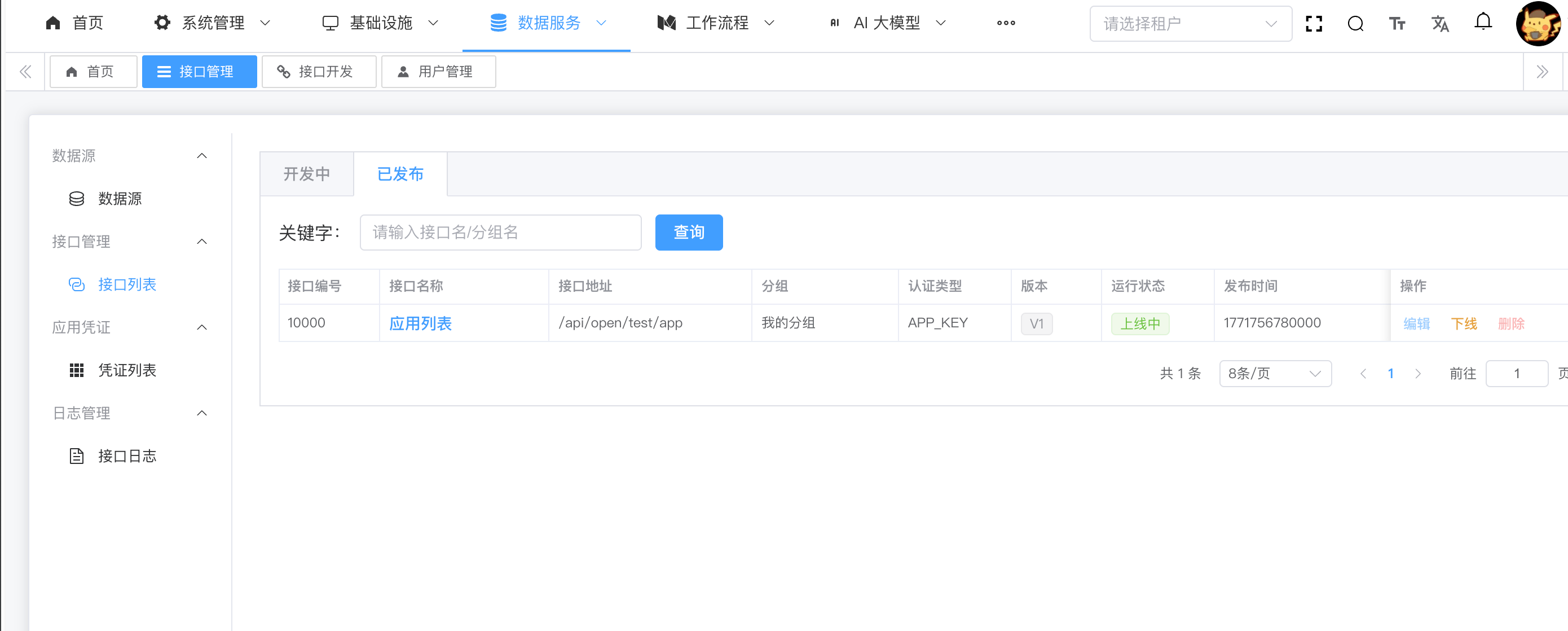Open the 8条/页 page size dropdown

[x=1275, y=374]
